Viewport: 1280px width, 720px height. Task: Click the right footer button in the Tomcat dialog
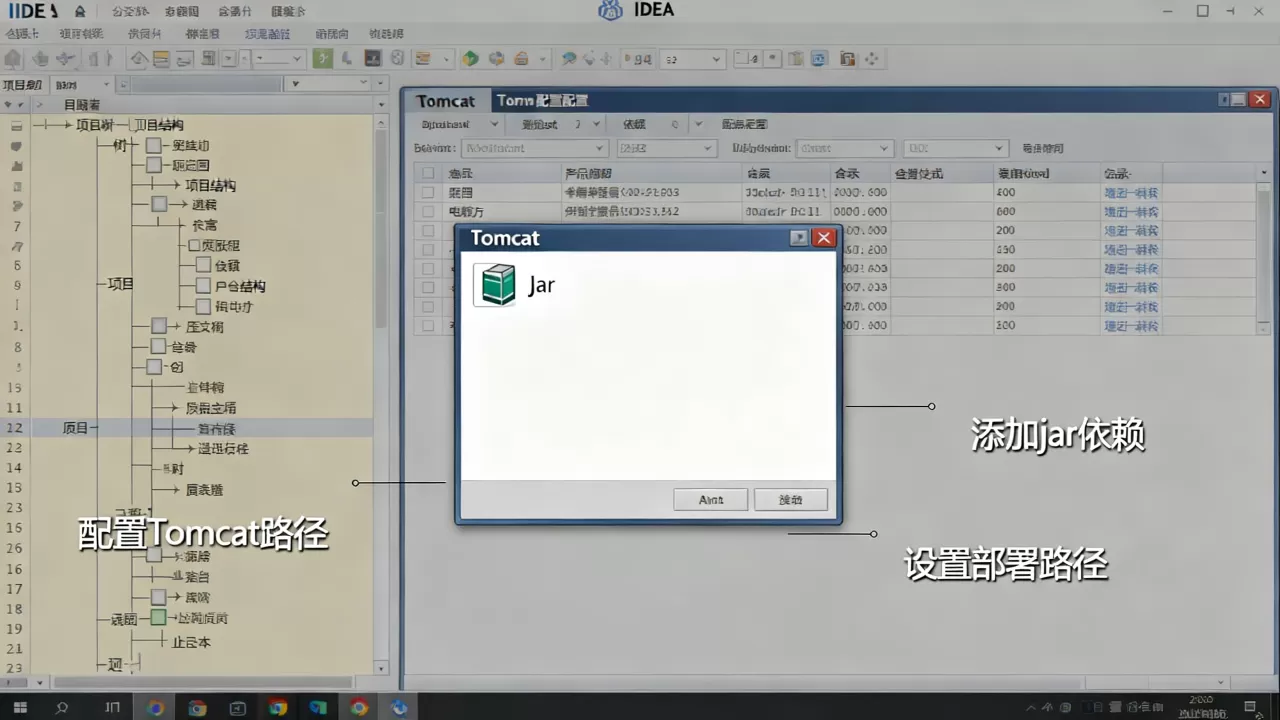[x=791, y=499]
